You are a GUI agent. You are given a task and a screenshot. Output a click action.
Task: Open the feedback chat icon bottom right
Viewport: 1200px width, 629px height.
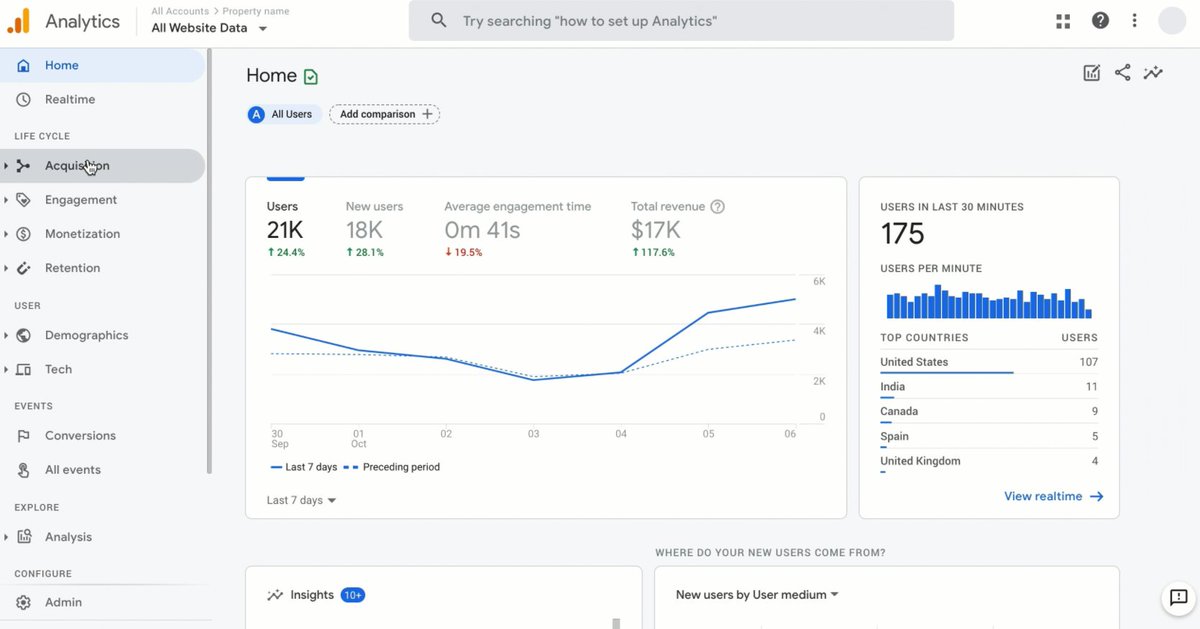point(1177,598)
